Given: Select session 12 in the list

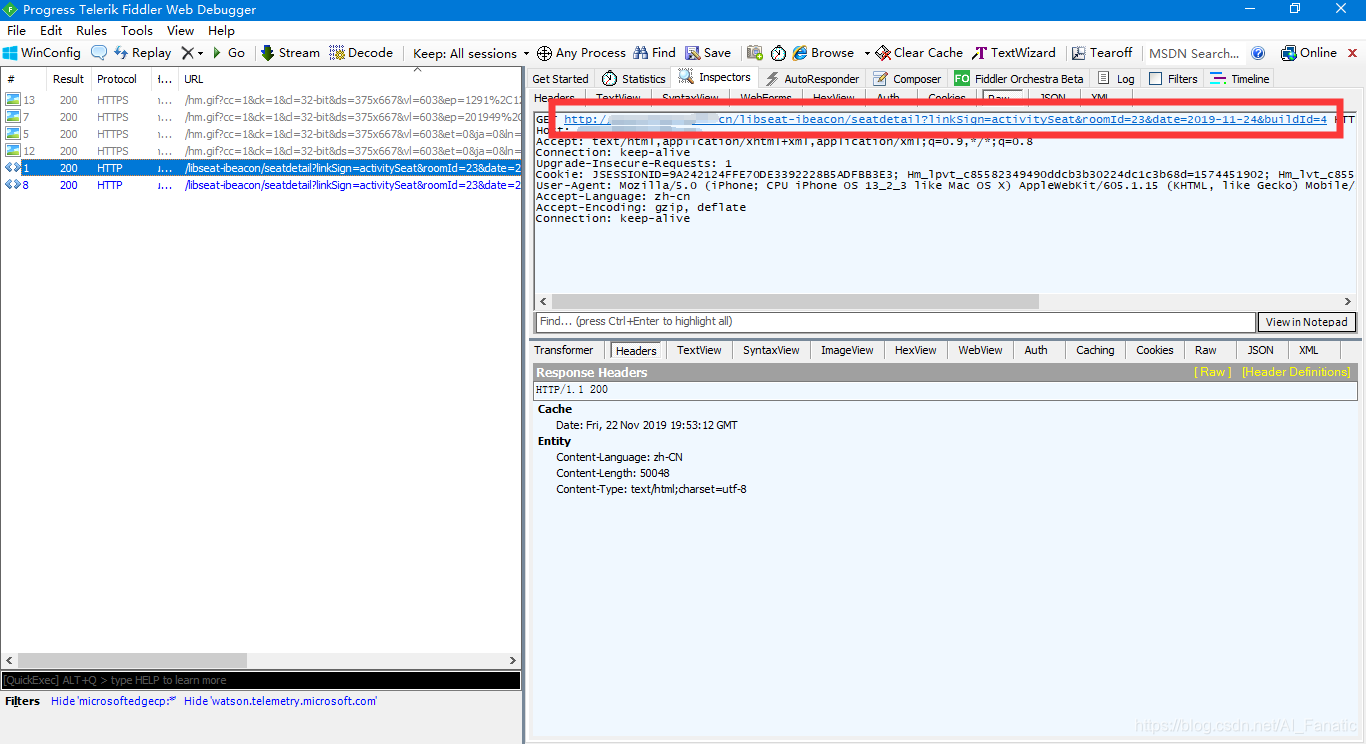Looking at the screenshot, I should [x=261, y=151].
